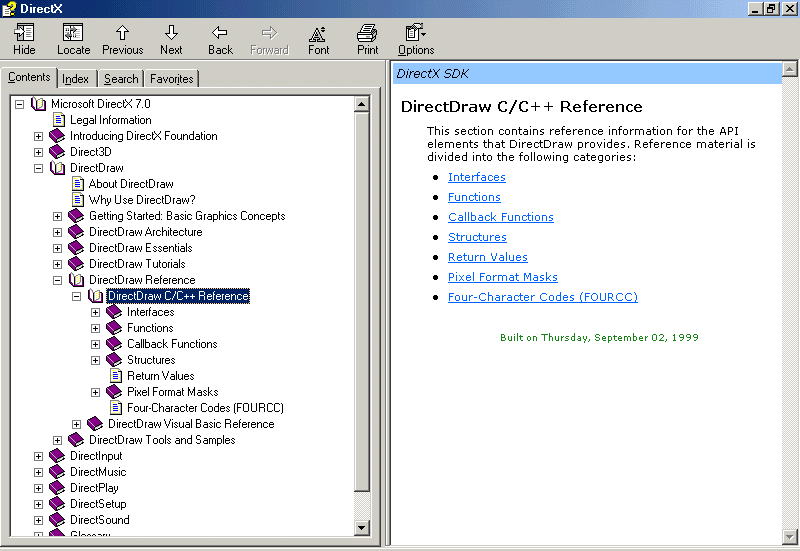Expand the Direct3D tree node

click(39, 152)
